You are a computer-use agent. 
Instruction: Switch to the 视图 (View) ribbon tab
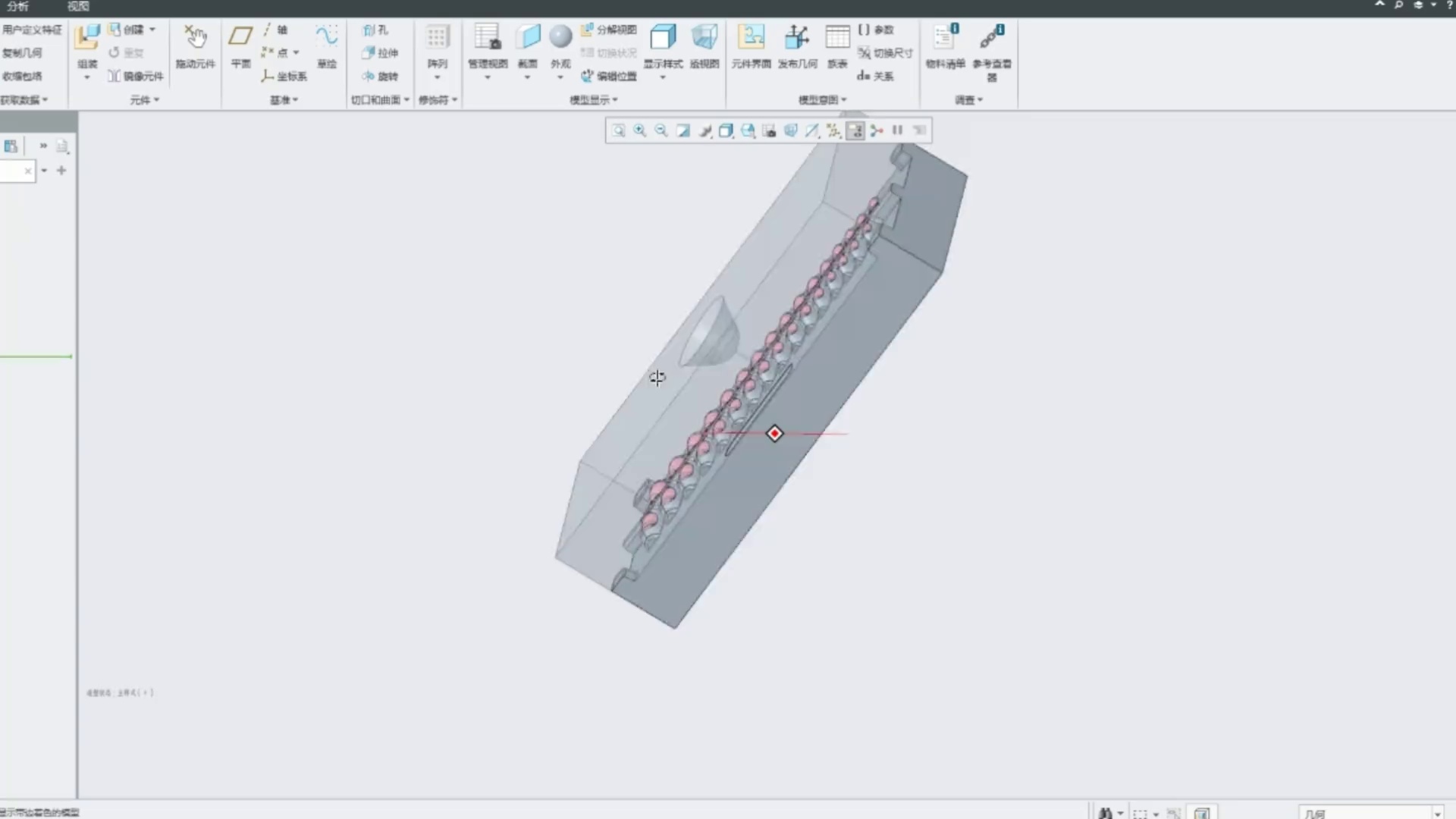77,7
